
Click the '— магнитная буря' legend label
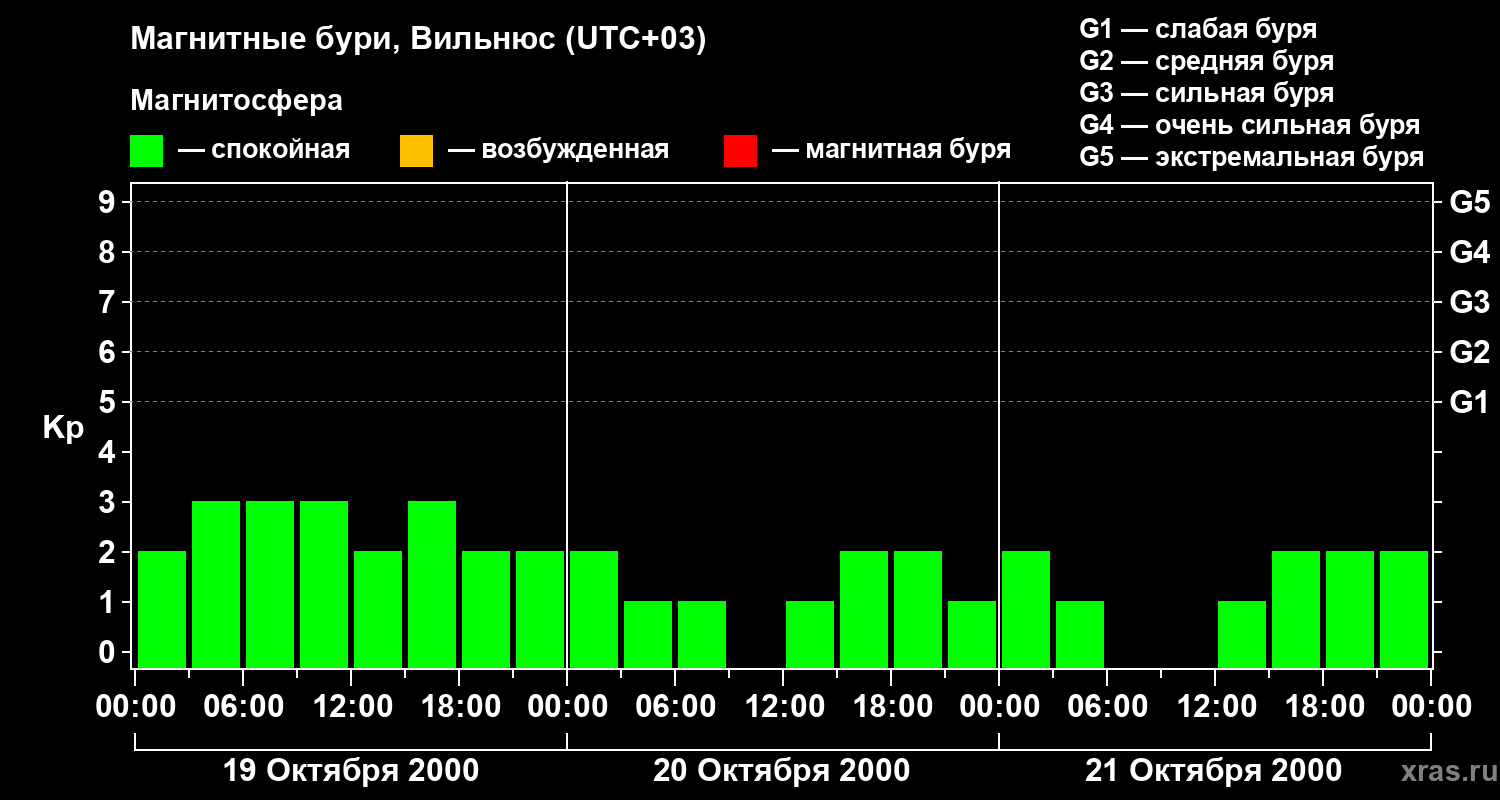(891, 151)
